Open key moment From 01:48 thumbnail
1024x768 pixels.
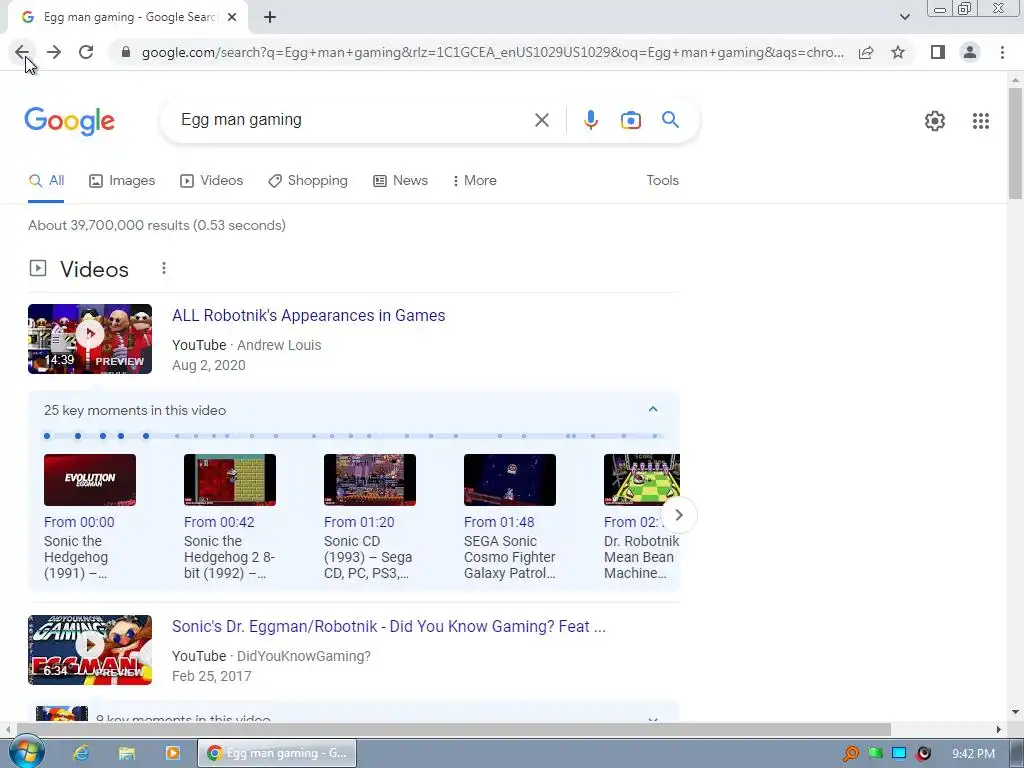(510, 480)
